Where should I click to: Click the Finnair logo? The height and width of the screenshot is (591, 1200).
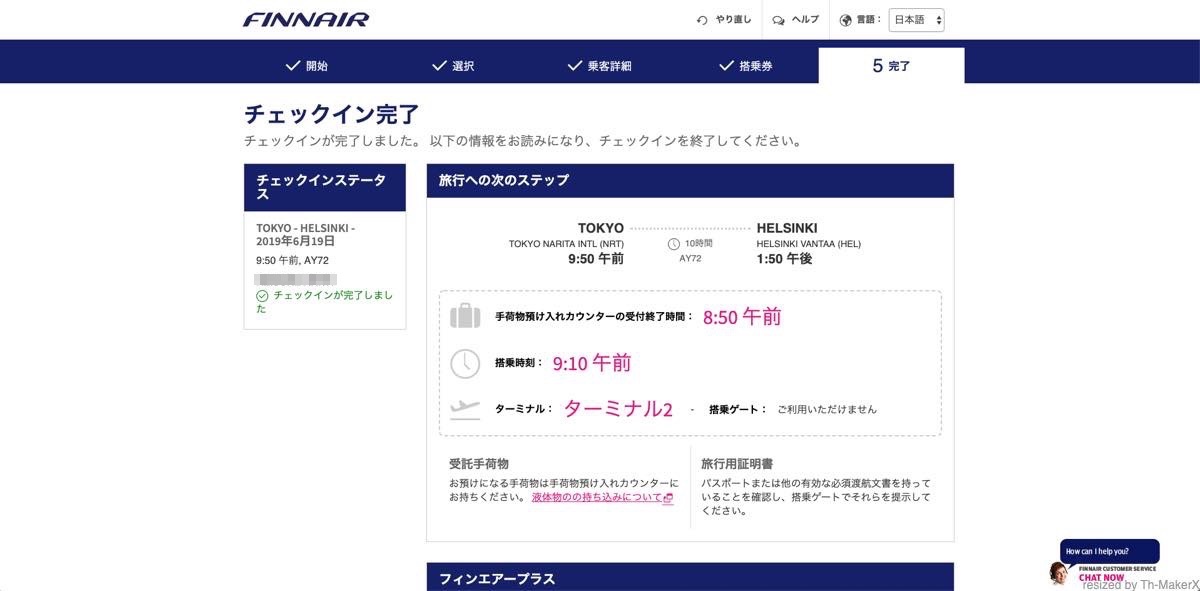[x=306, y=19]
